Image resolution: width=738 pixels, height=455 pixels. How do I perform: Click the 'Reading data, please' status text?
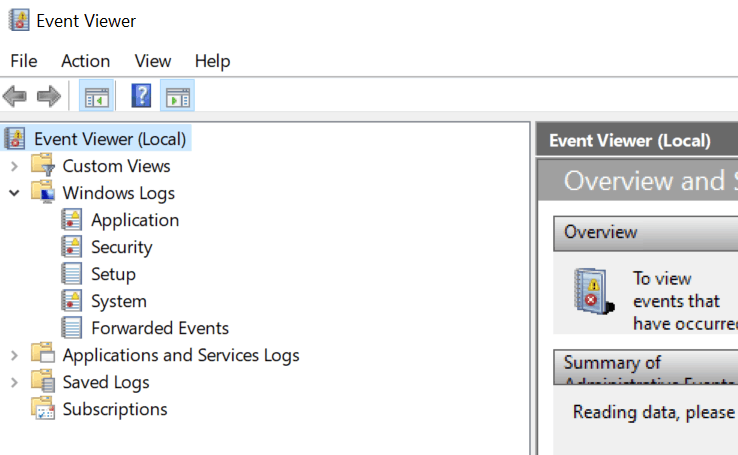pyautogui.click(x=654, y=413)
